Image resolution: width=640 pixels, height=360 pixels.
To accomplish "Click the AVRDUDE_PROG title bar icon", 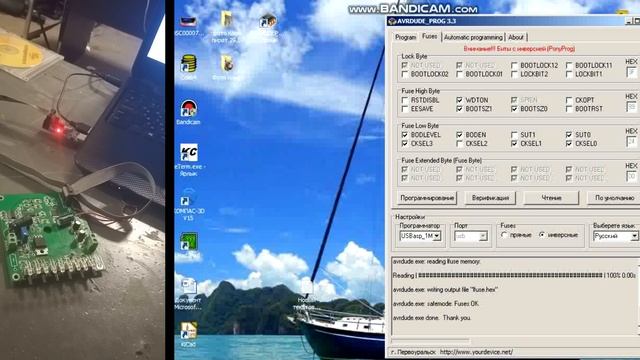I will click(x=392, y=21).
